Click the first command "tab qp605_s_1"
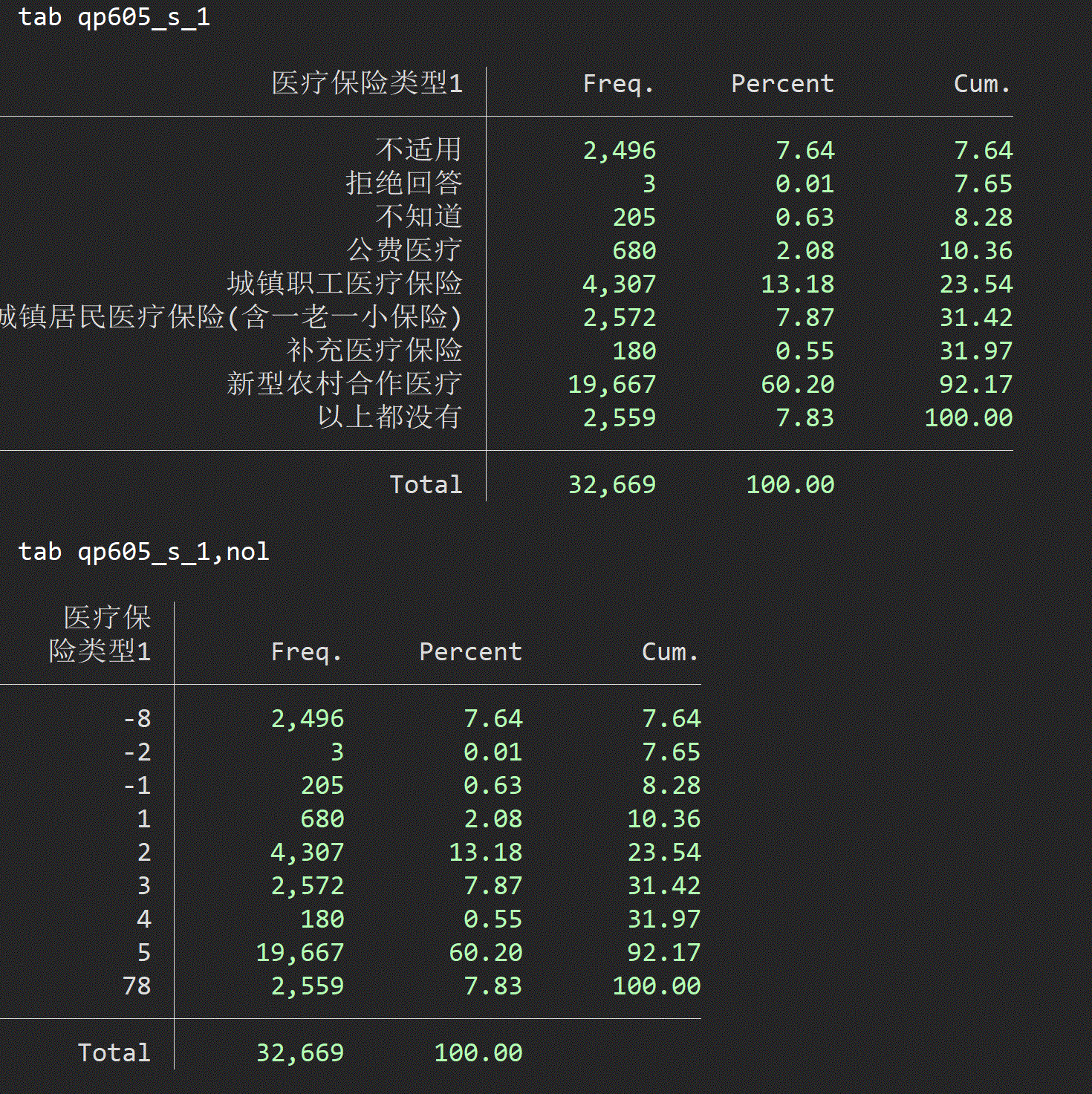Image resolution: width=1092 pixels, height=1094 pixels. click(x=114, y=17)
